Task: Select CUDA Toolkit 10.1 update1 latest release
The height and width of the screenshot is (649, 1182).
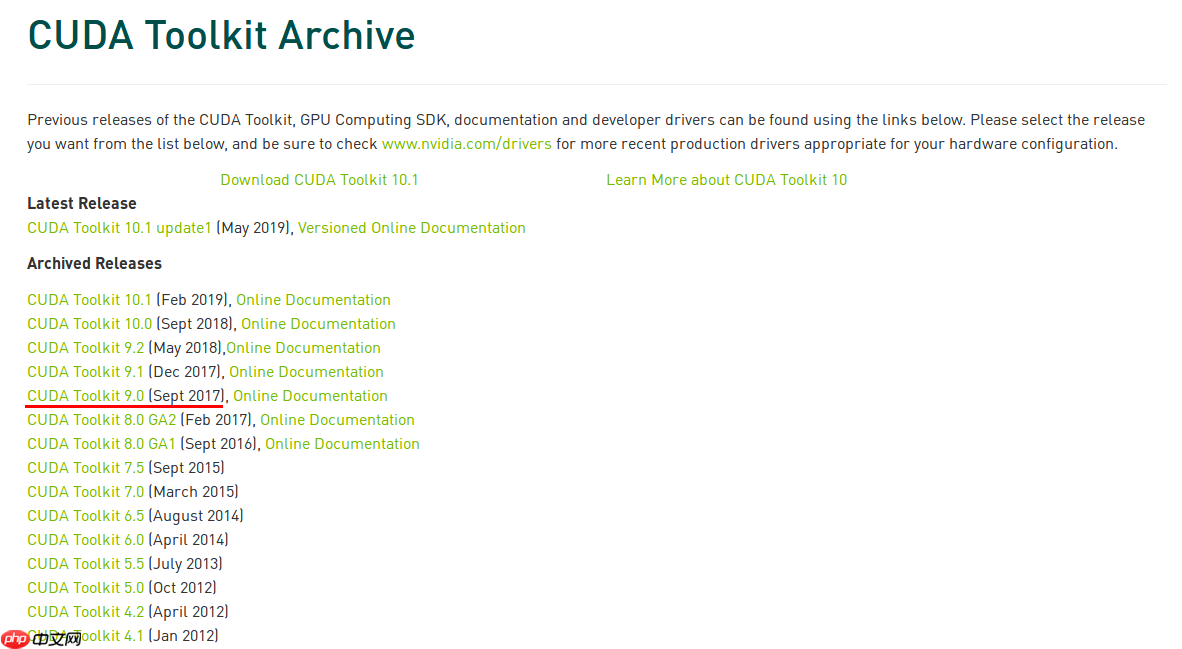Action: 119,228
